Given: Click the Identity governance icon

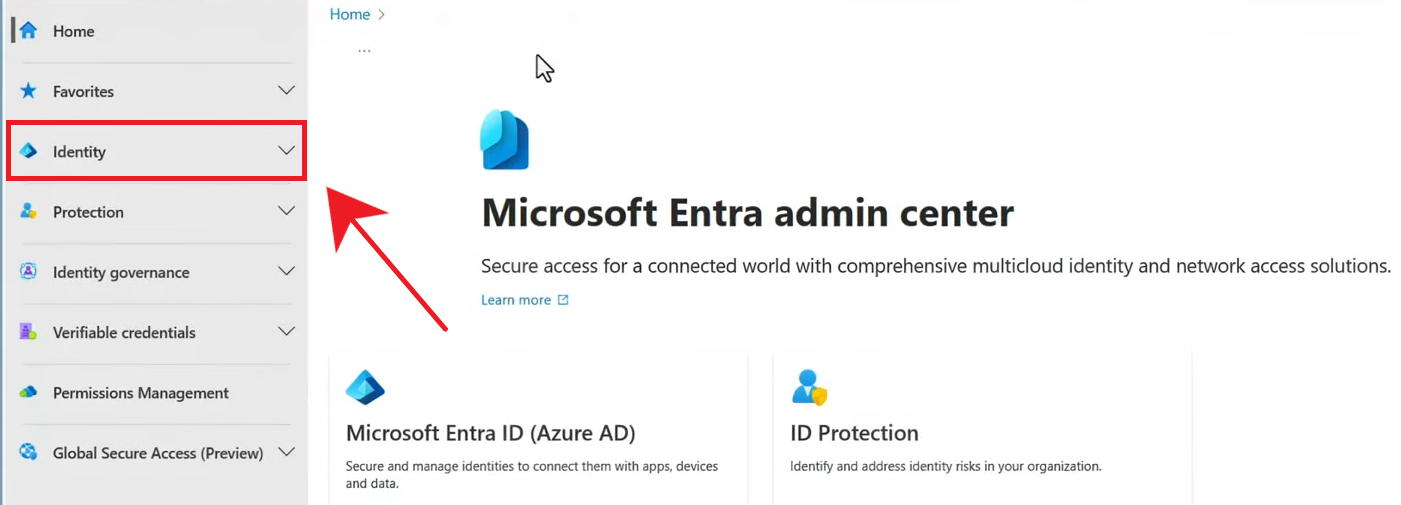Looking at the screenshot, I should tap(28, 272).
